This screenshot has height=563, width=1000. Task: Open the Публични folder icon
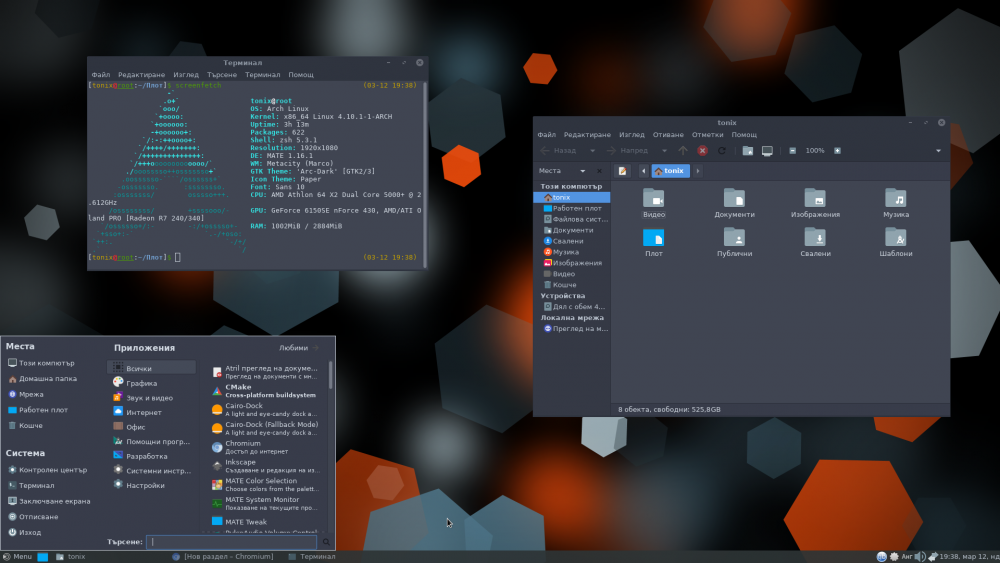pyautogui.click(x=734, y=238)
